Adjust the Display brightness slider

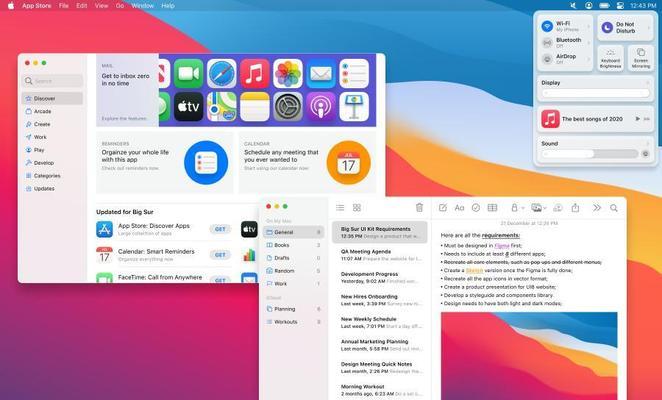pyautogui.click(x=595, y=93)
